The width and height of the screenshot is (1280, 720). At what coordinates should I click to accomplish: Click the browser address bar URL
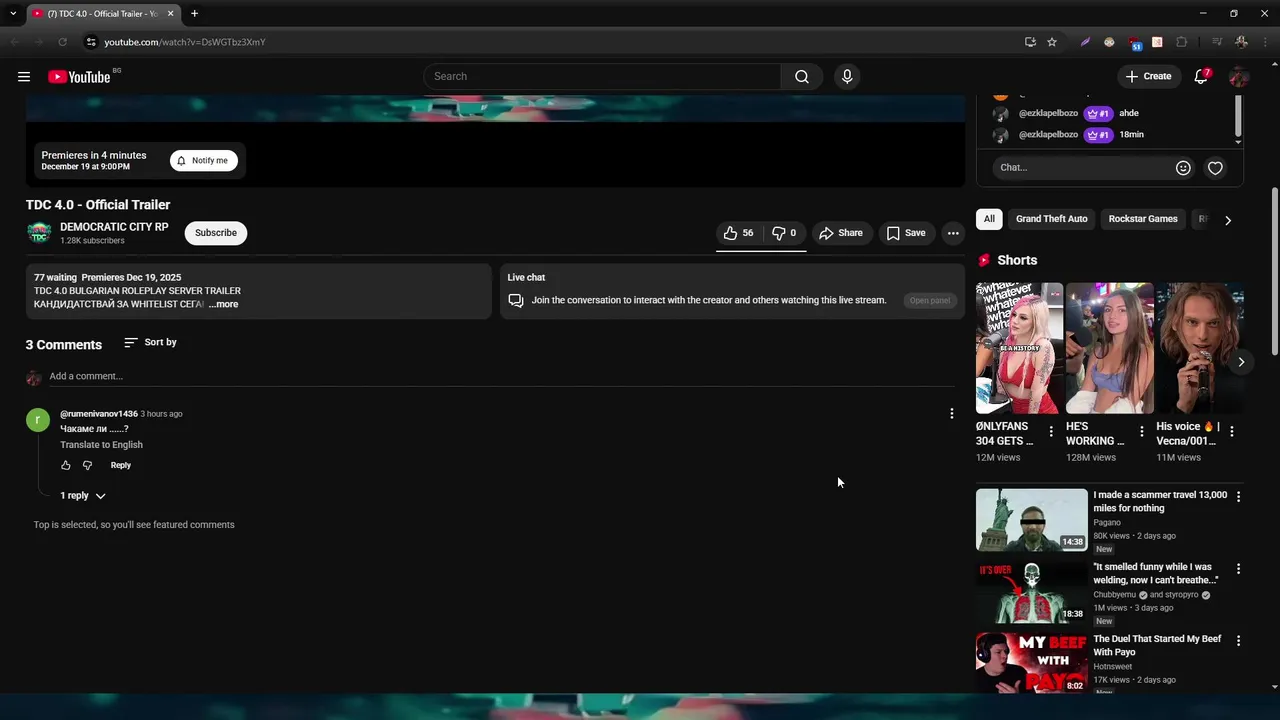click(x=185, y=42)
